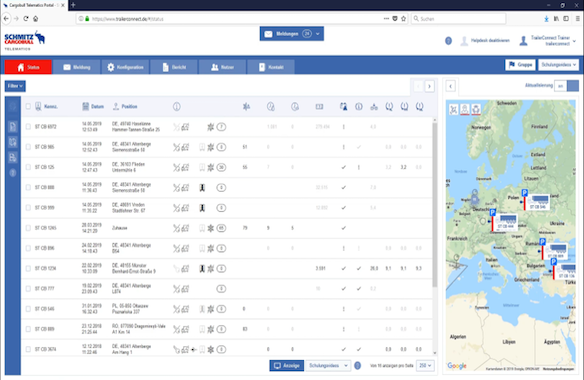584x380 pixels.
Task: Click the first document icon in left sidebar
Action: [x=13, y=127]
